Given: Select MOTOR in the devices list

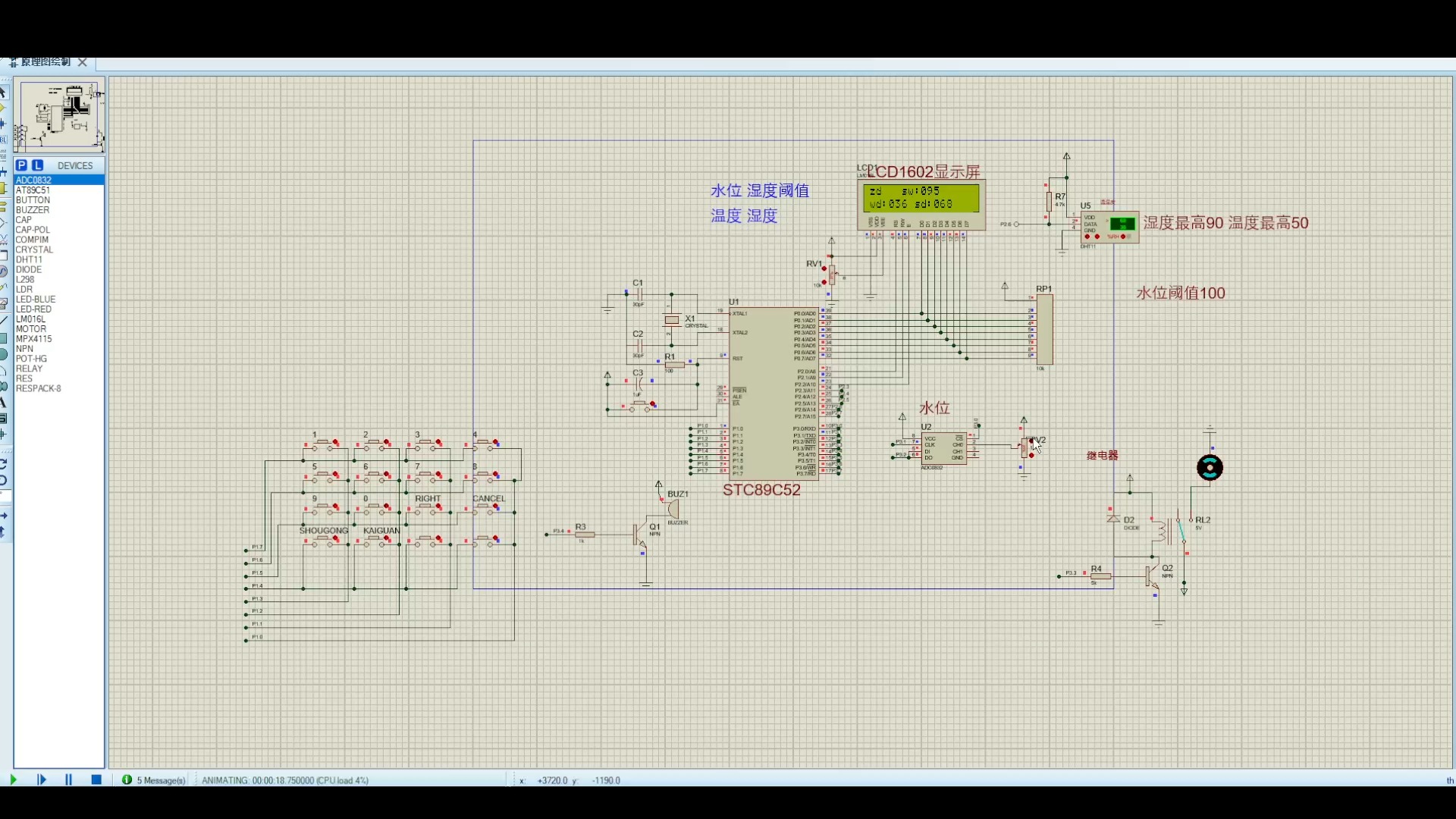Looking at the screenshot, I should pos(58,328).
